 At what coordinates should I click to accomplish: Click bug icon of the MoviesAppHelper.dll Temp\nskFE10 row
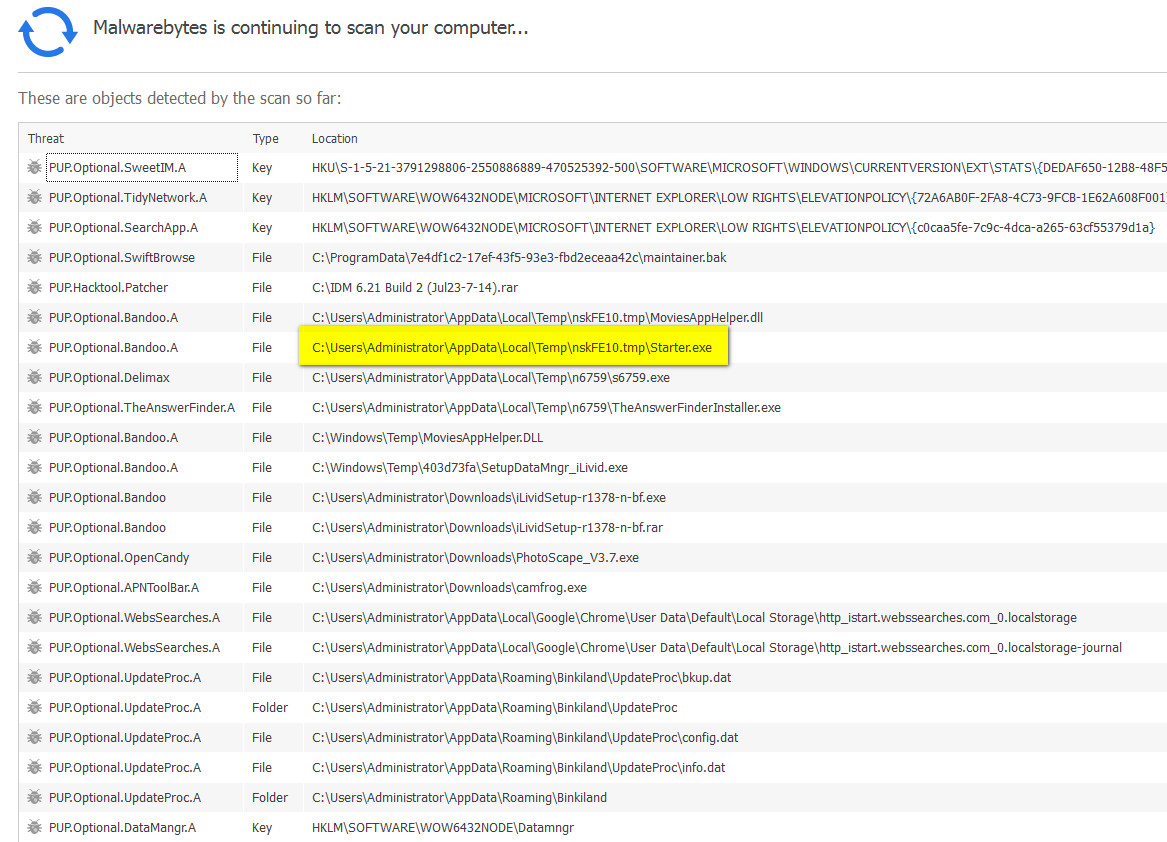(x=34, y=317)
